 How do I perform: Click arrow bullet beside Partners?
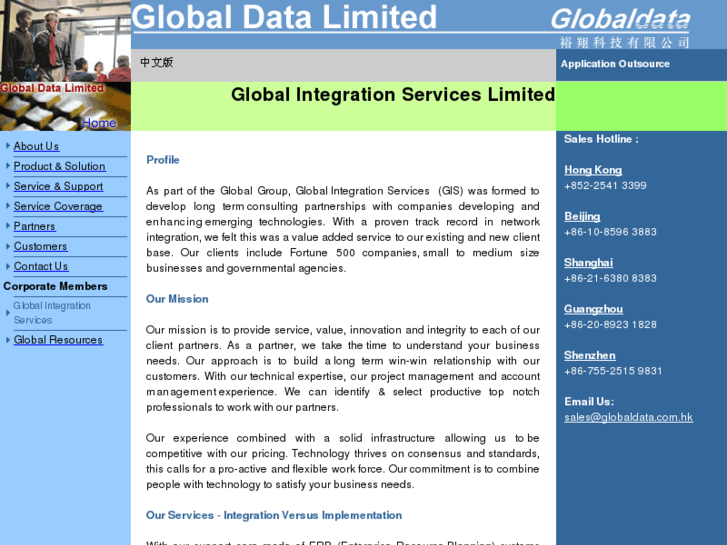point(8,225)
